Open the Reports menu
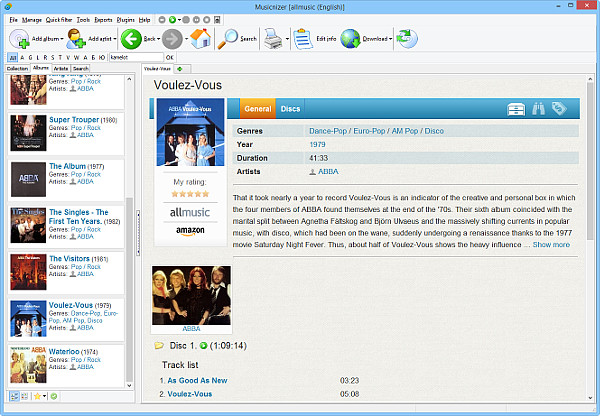The height and width of the screenshot is (416, 600). point(103,20)
